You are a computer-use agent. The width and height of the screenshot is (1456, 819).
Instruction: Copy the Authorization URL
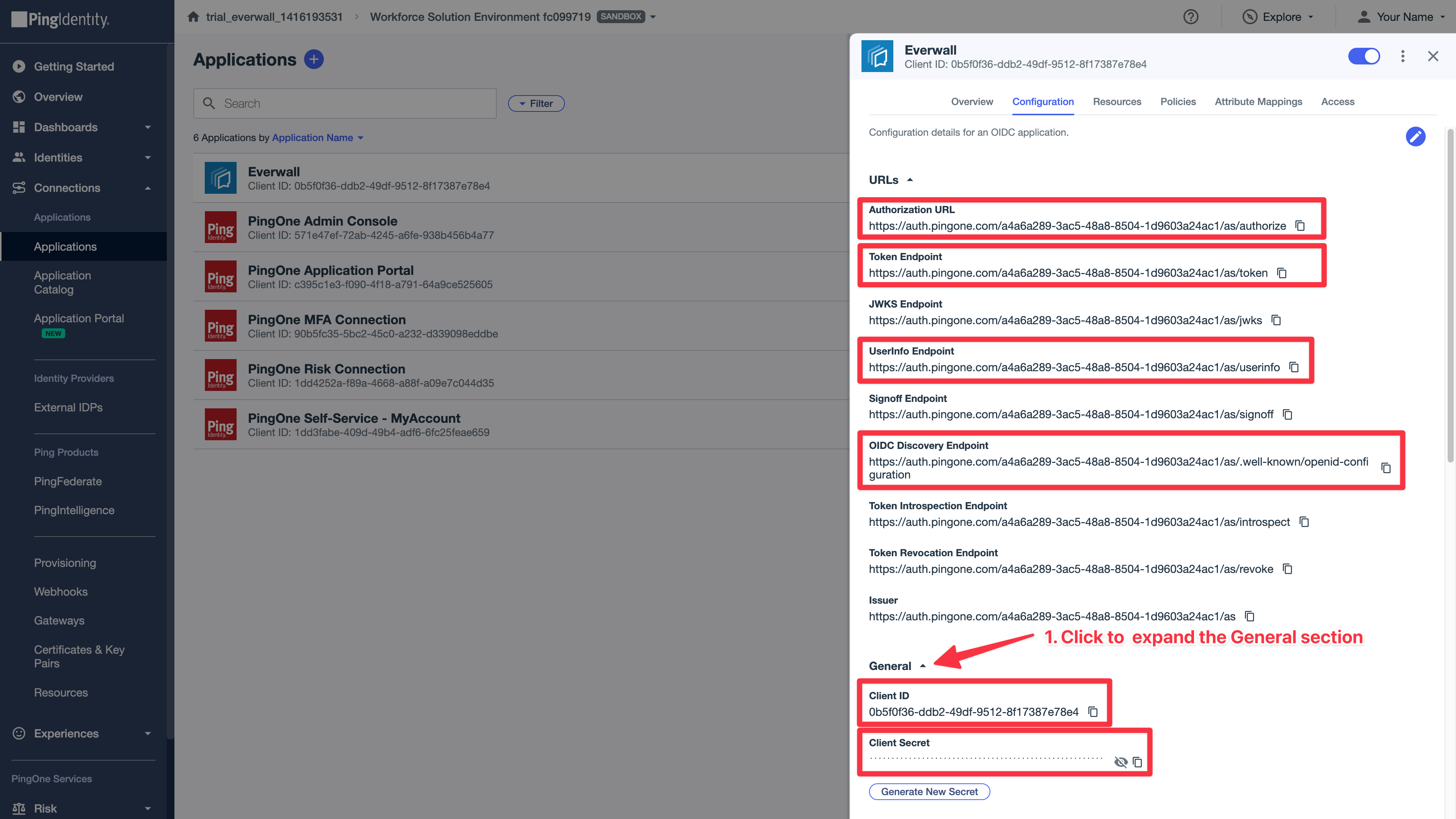pos(1300,226)
